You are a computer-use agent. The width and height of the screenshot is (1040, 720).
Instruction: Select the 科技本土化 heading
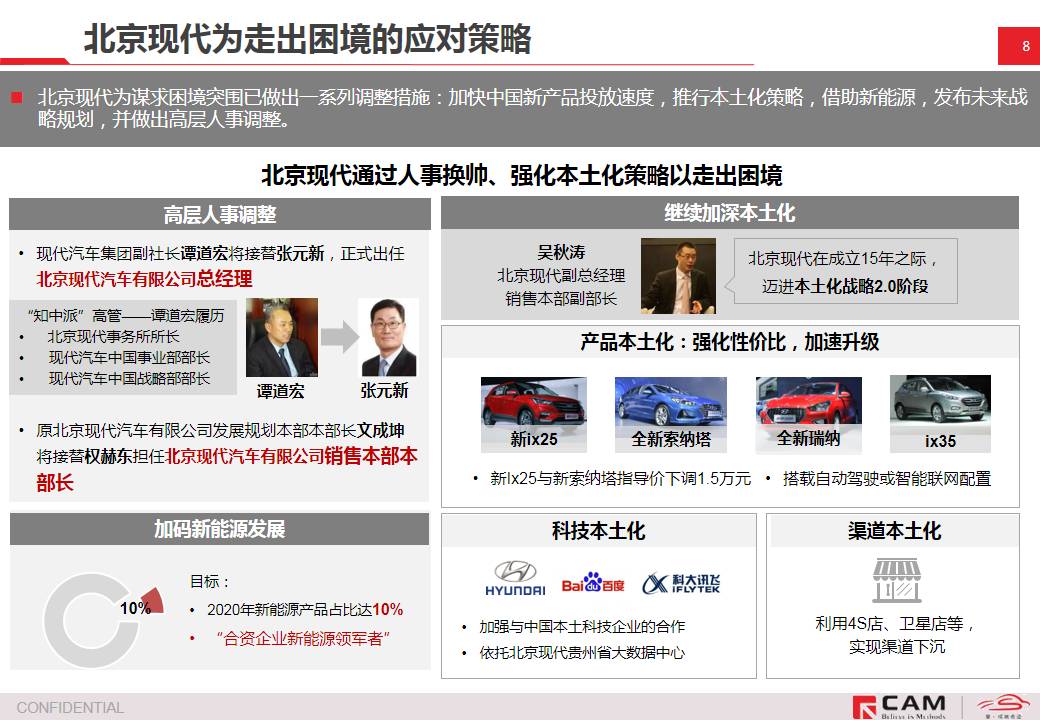(598, 531)
